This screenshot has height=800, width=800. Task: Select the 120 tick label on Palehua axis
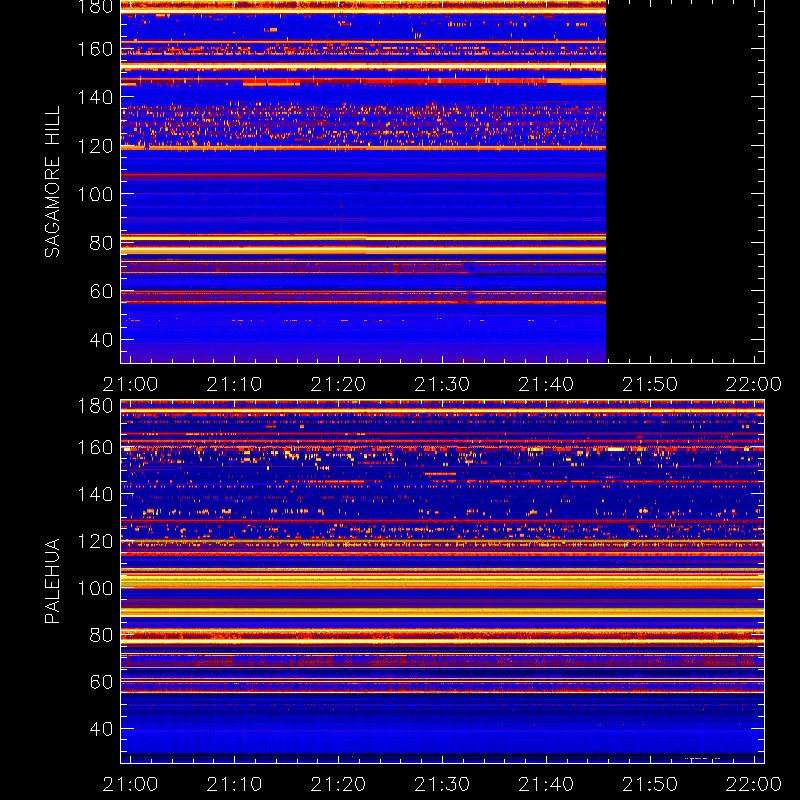click(x=95, y=541)
